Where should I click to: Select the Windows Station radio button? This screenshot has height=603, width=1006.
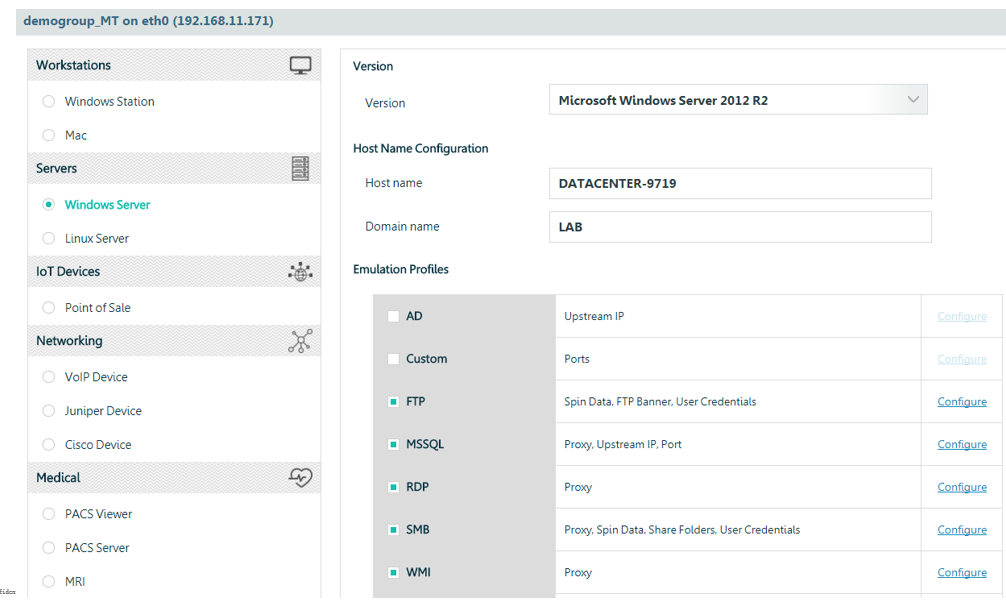(x=48, y=101)
